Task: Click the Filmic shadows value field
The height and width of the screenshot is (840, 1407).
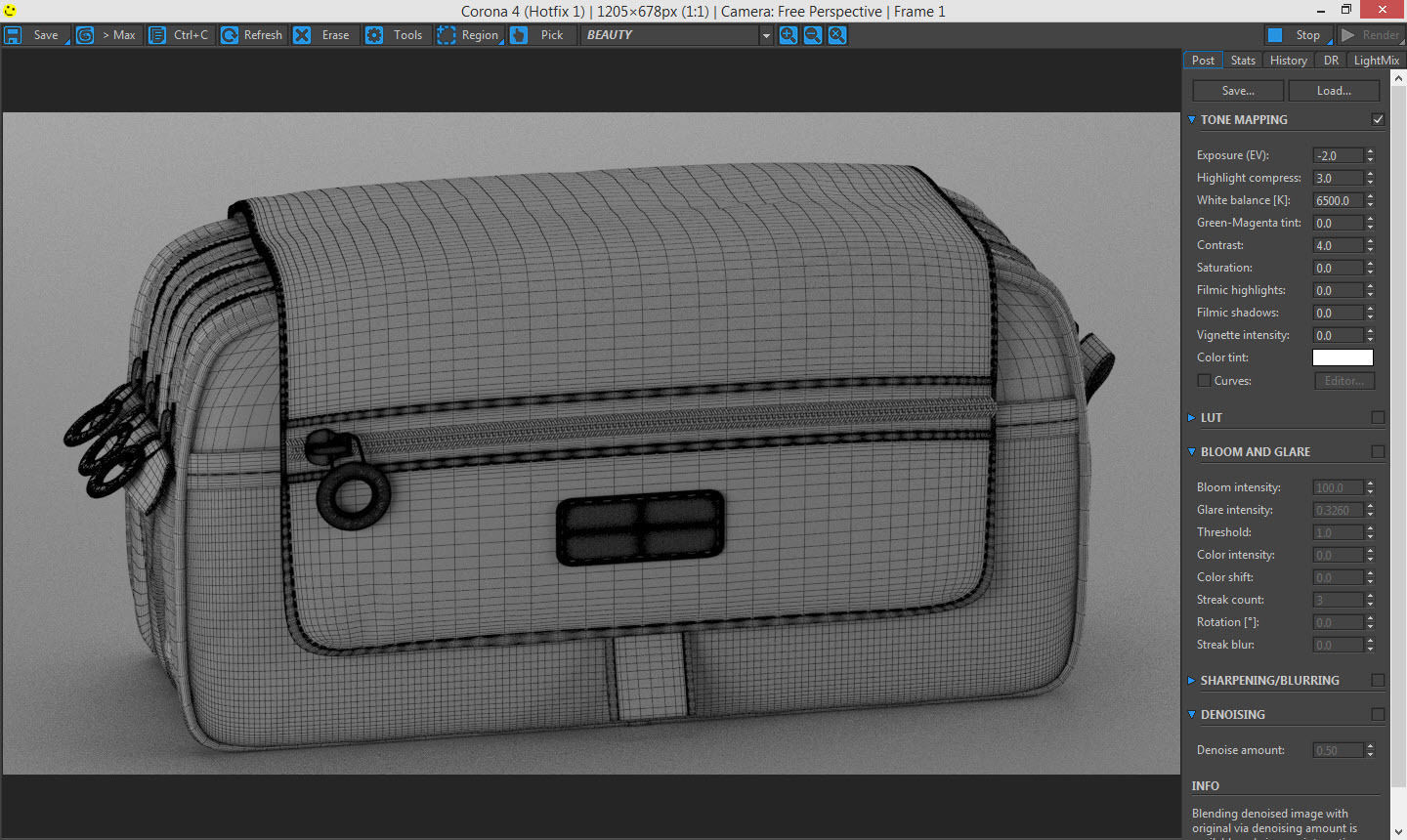Action: click(x=1338, y=313)
